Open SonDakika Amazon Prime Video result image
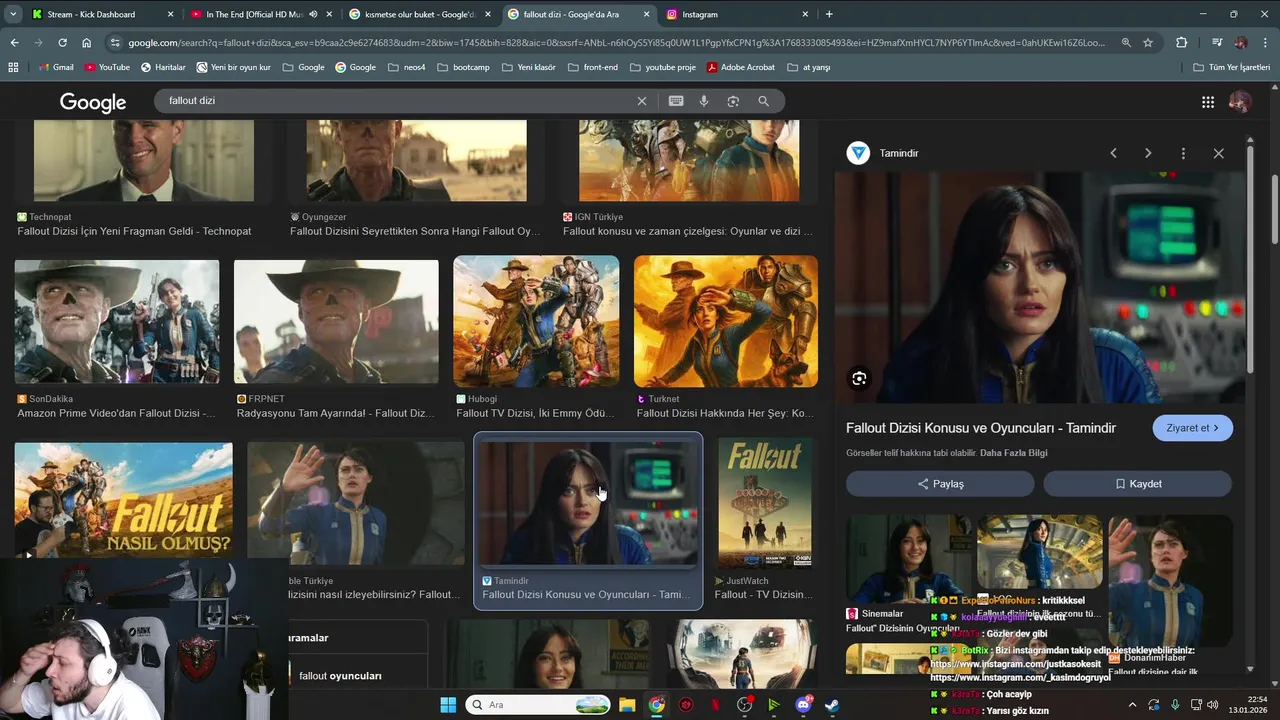This screenshot has width=1280, height=720. tap(117, 322)
